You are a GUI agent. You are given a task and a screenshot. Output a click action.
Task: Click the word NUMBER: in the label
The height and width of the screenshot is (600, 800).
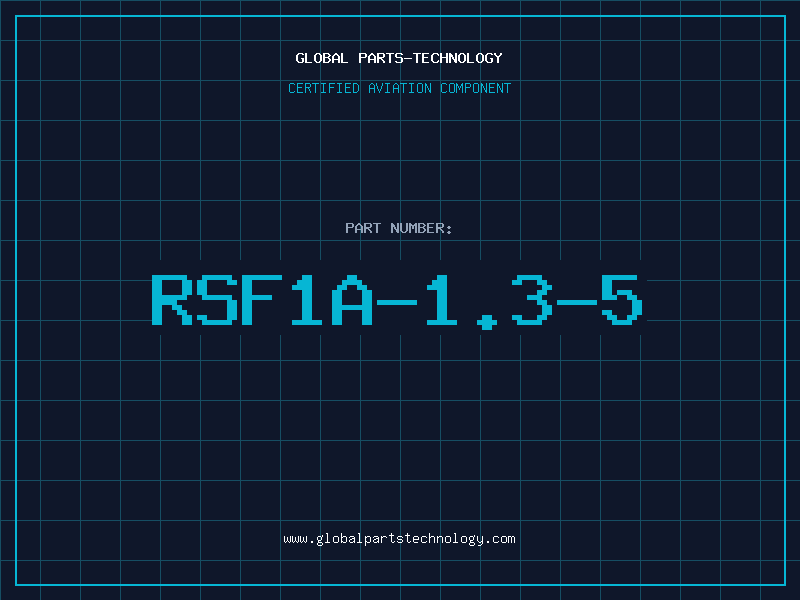pos(421,228)
